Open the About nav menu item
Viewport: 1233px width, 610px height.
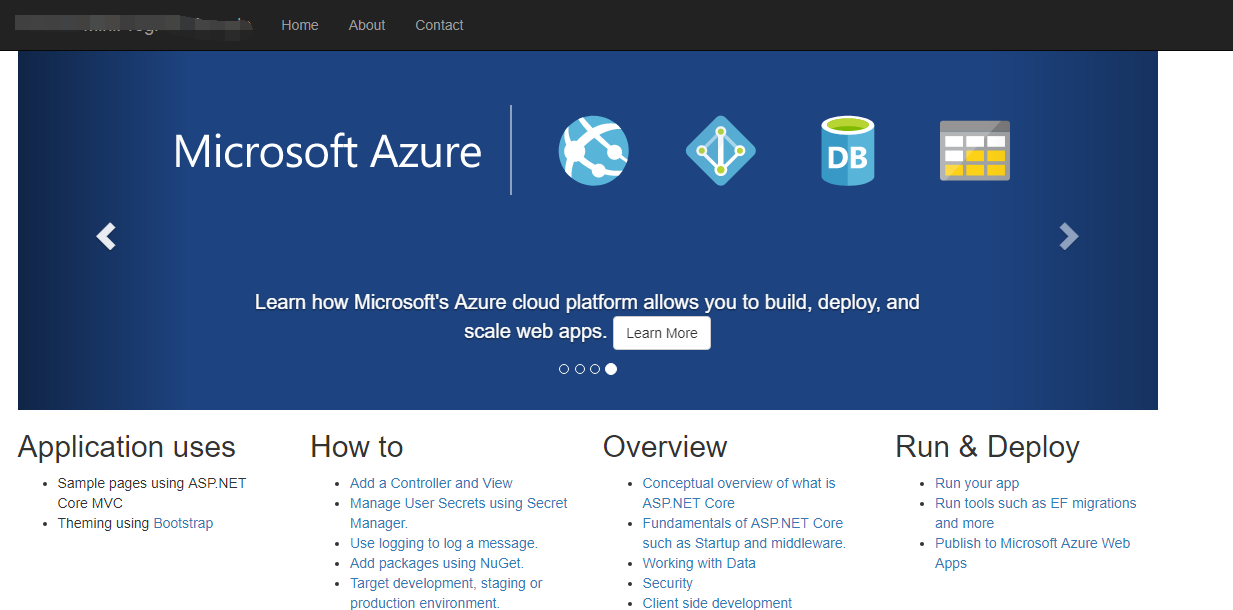click(367, 25)
